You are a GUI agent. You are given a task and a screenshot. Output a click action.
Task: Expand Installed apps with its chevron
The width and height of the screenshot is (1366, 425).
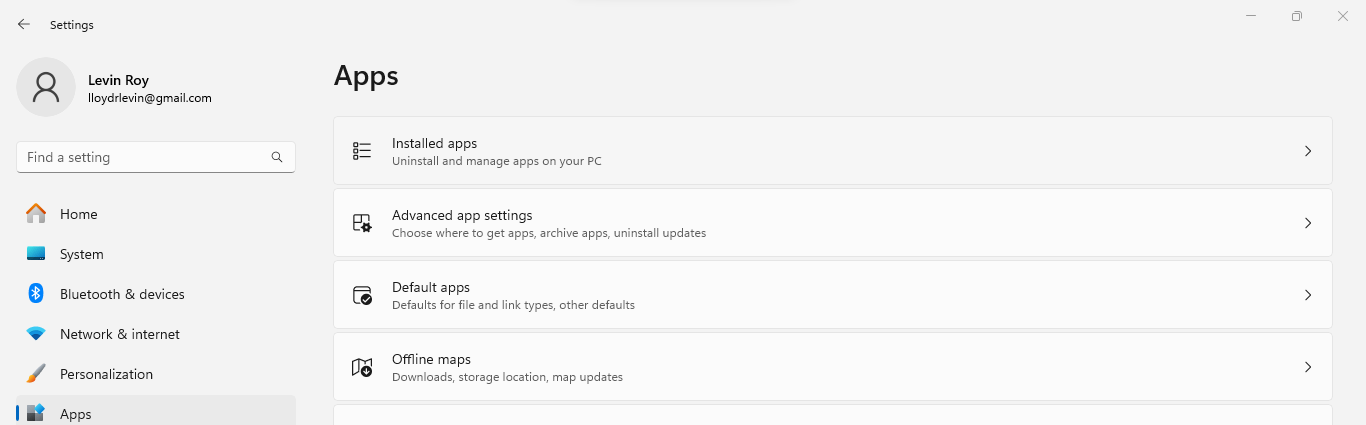1308,151
